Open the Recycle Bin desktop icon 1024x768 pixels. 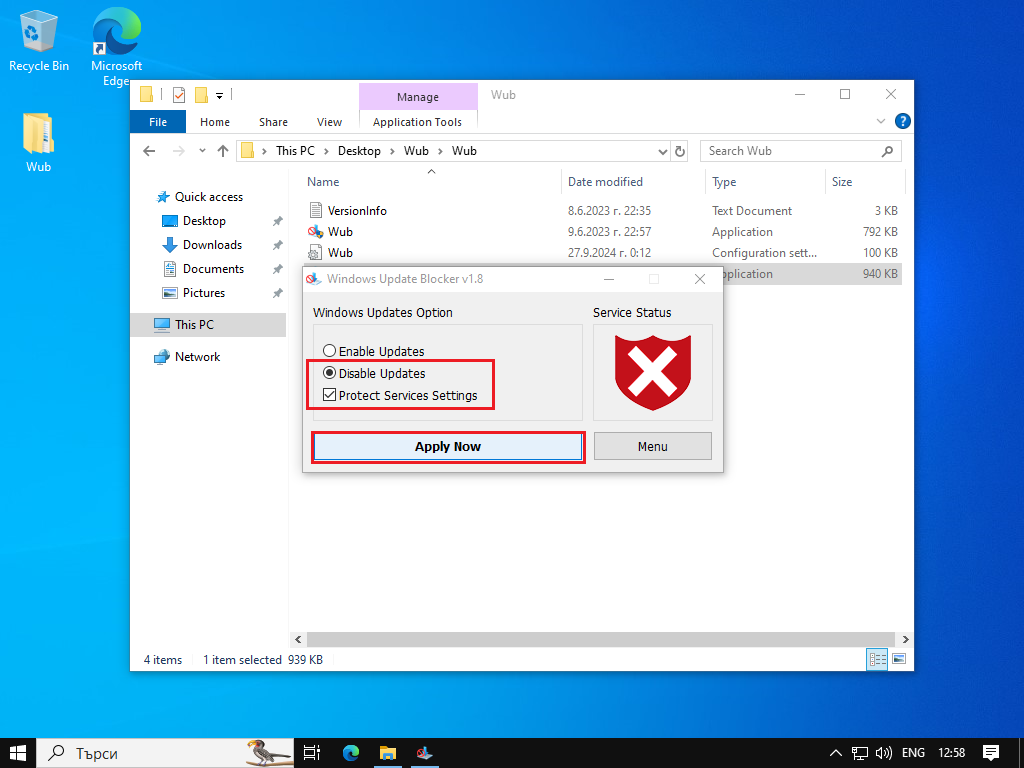(39, 40)
